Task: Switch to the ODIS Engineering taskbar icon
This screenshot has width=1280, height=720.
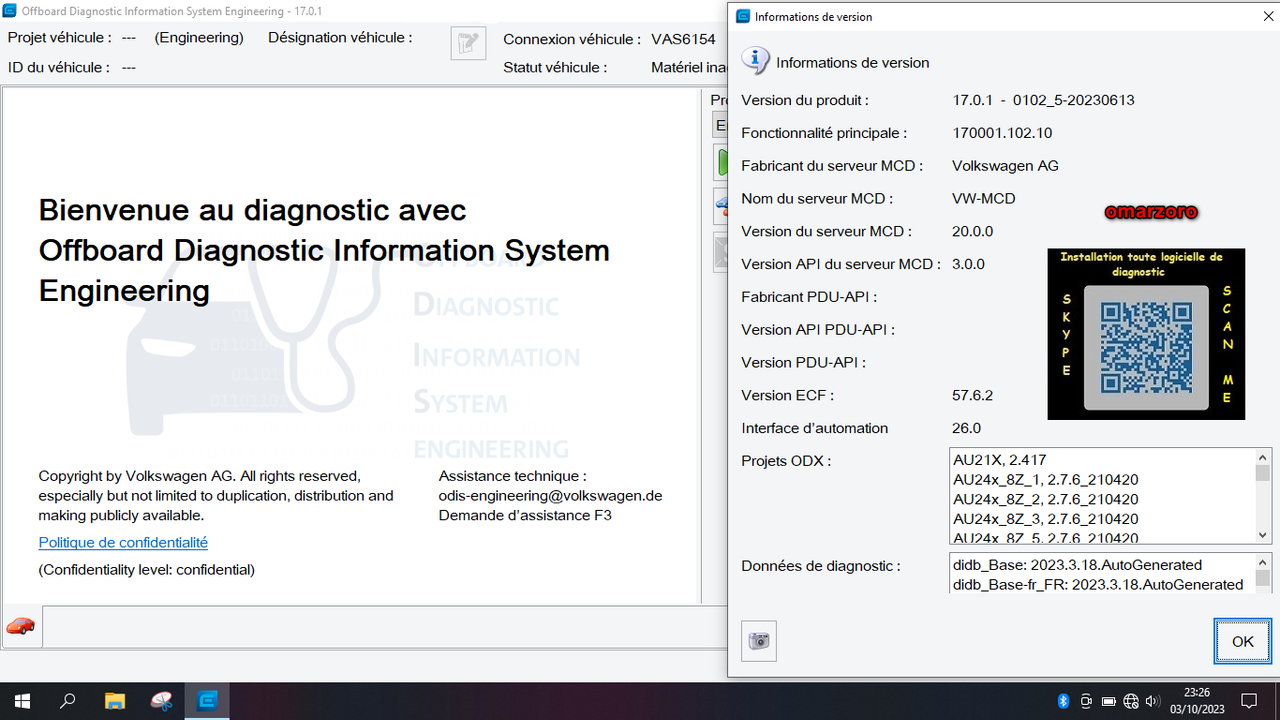Action: coord(208,701)
